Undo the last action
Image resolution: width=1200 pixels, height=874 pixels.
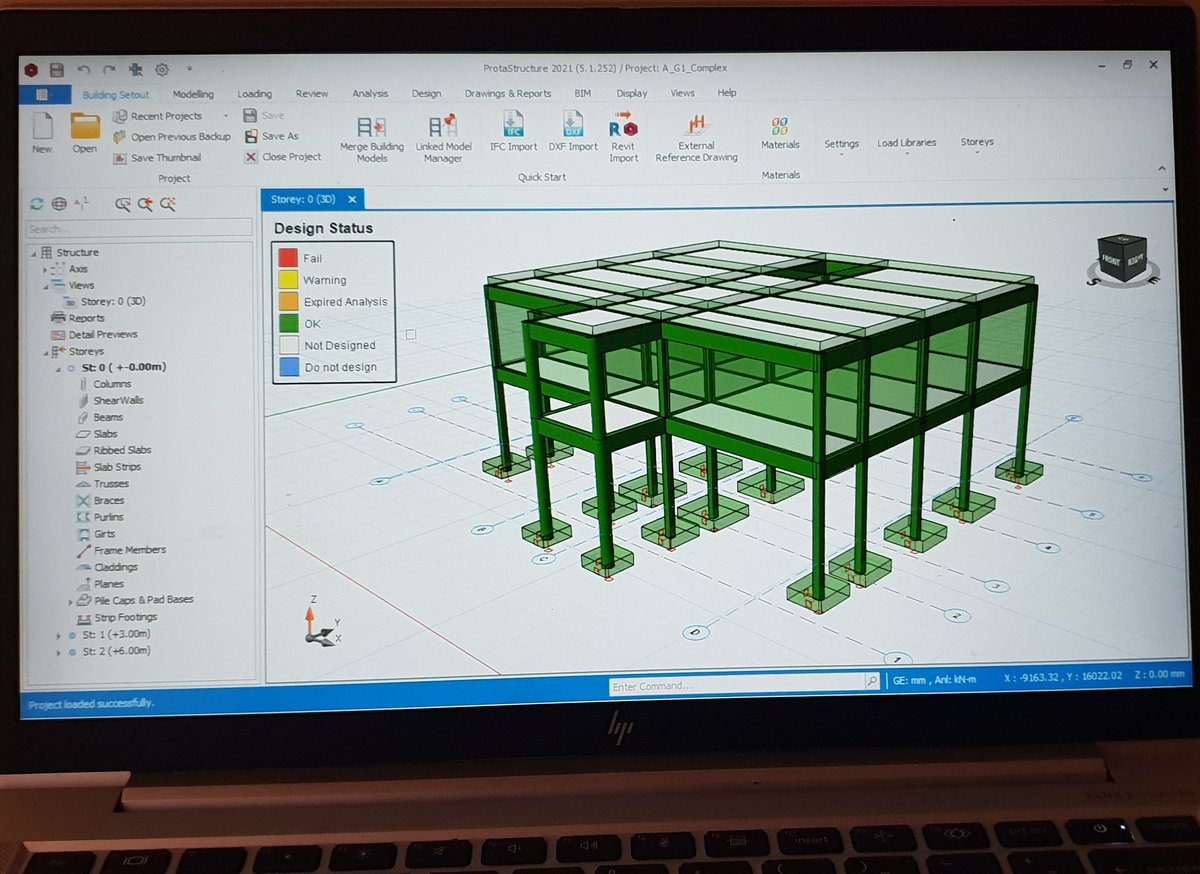click(x=84, y=70)
